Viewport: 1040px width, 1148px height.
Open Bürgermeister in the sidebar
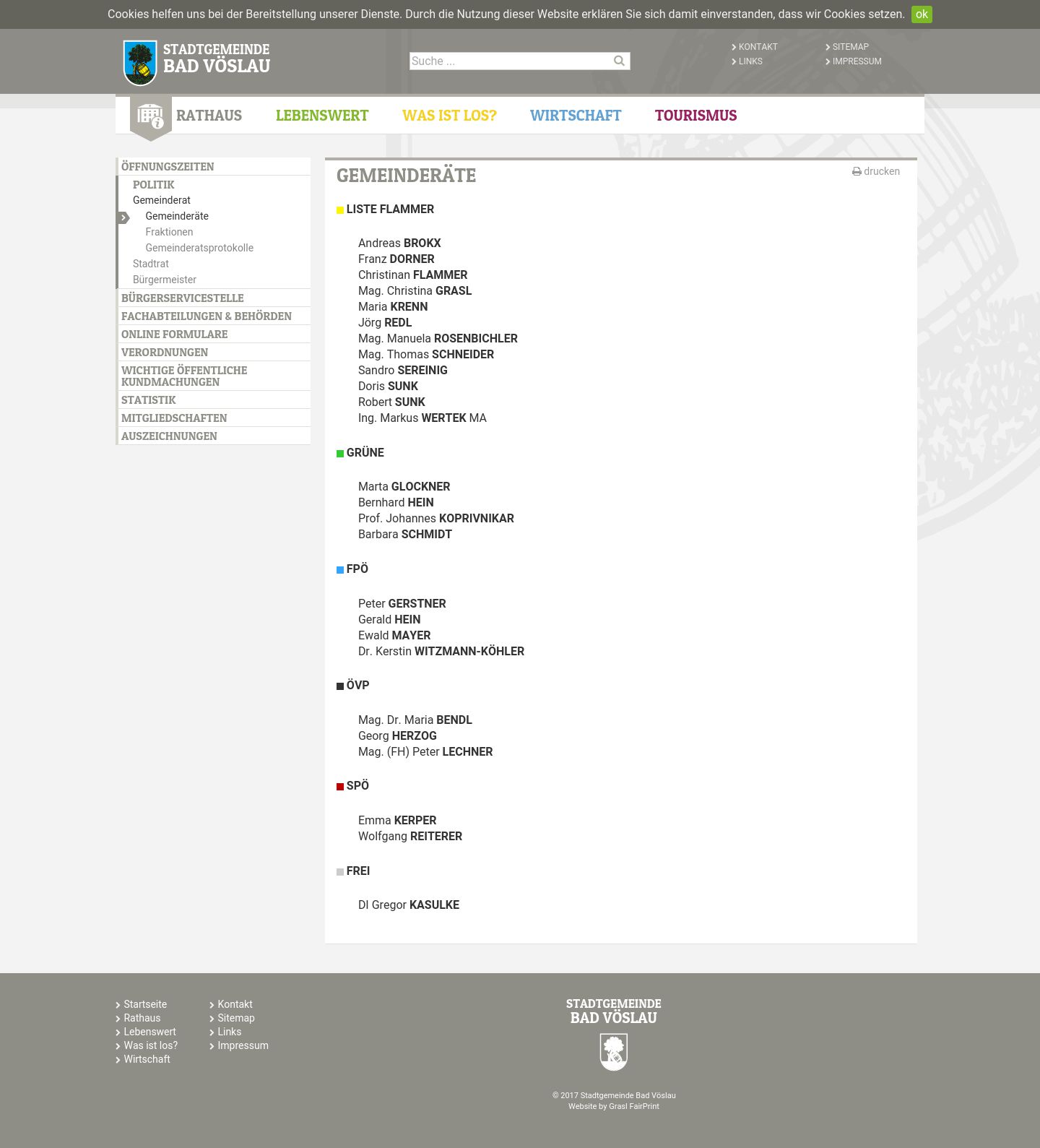[x=165, y=280]
